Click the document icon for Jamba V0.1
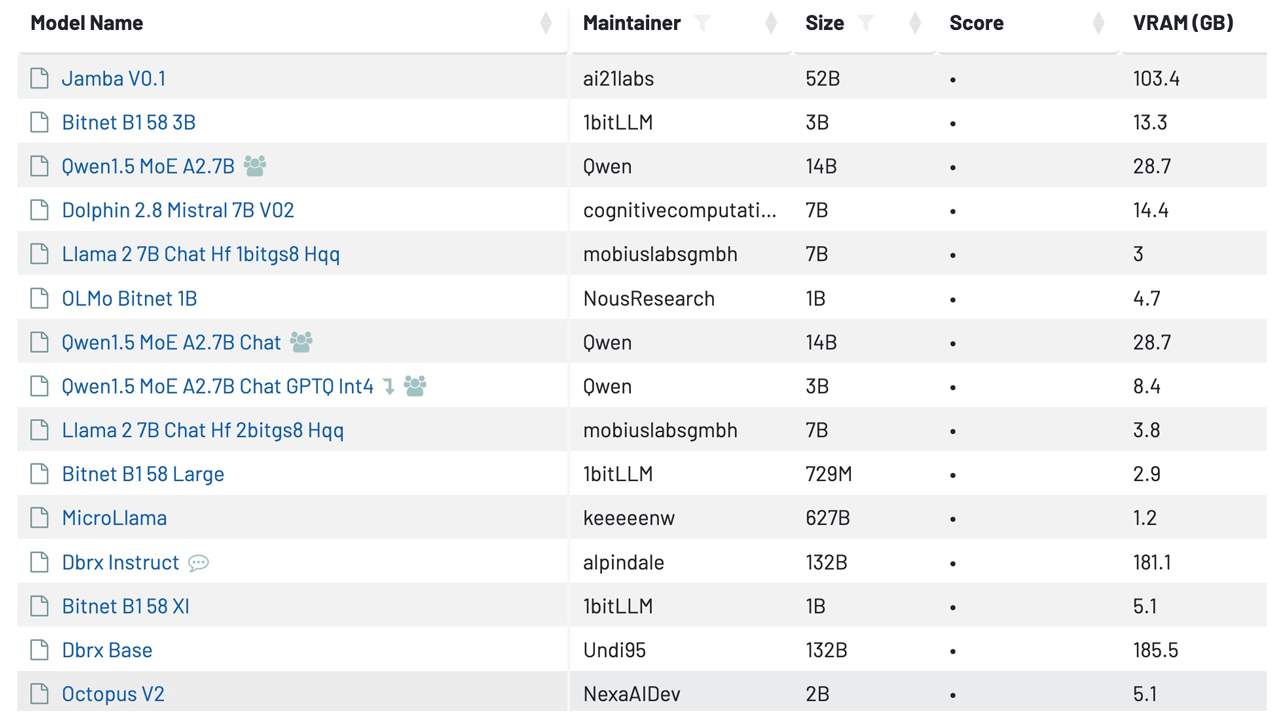This screenshot has width=1280, height=720. (x=40, y=78)
